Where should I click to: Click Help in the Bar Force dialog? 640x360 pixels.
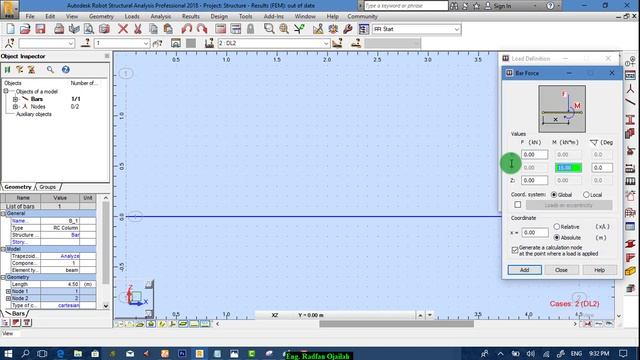(599, 270)
